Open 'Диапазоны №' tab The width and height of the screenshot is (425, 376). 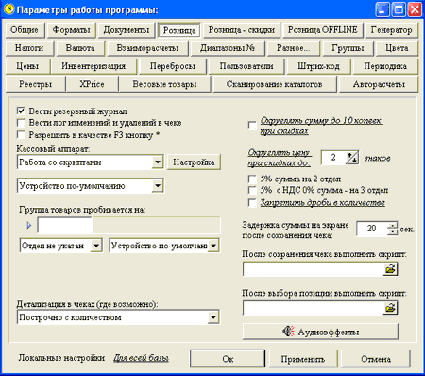(x=228, y=48)
